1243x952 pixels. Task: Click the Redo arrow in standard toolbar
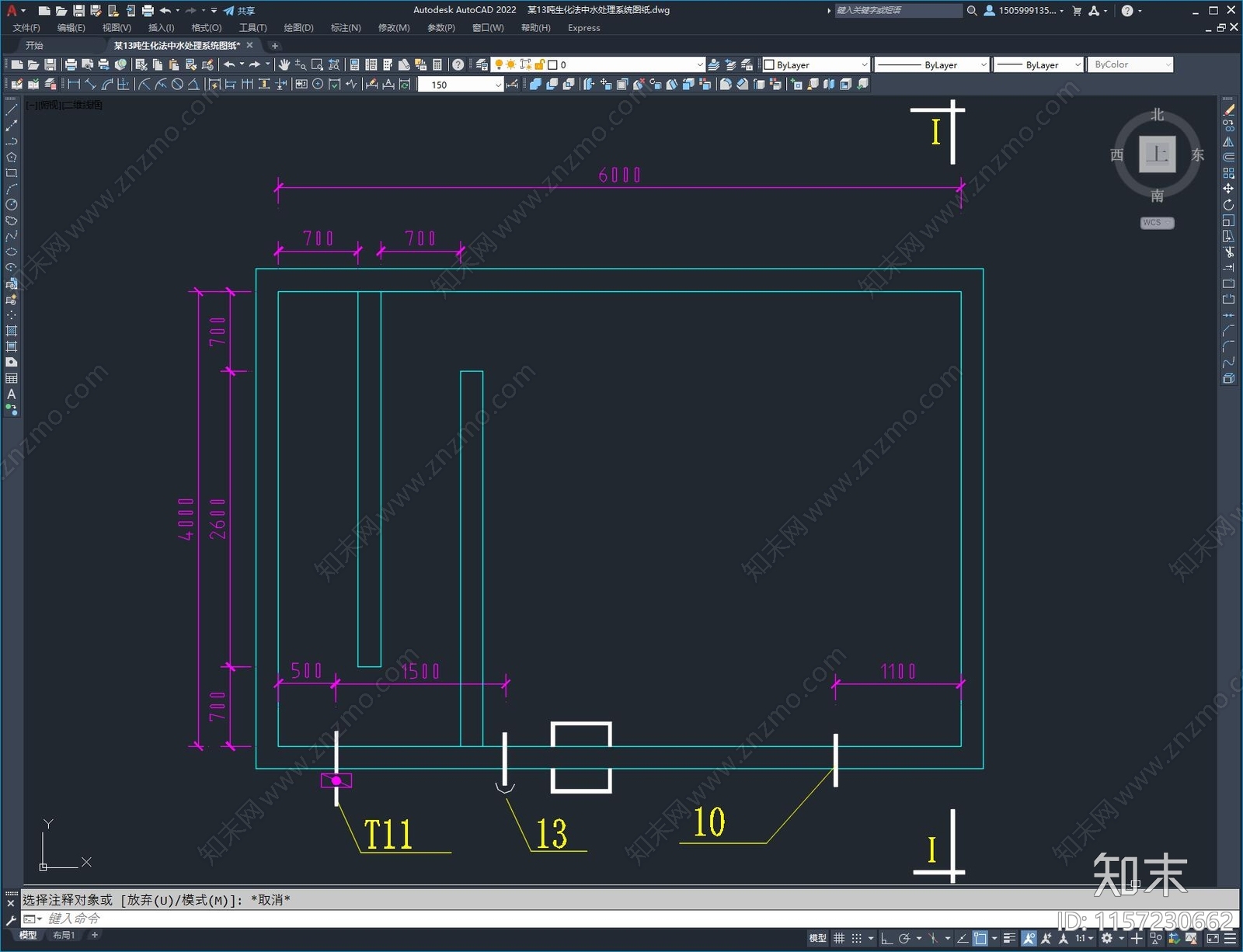coord(255,64)
